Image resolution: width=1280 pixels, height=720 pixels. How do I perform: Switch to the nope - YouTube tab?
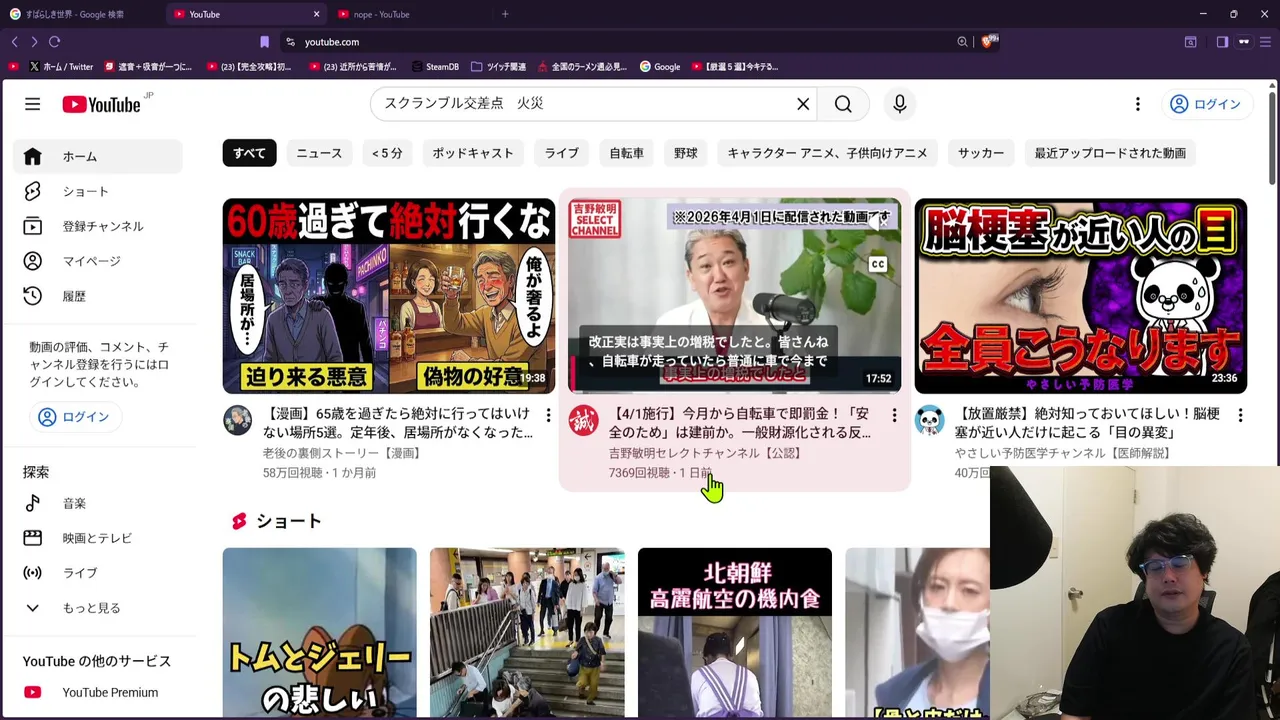click(x=405, y=14)
